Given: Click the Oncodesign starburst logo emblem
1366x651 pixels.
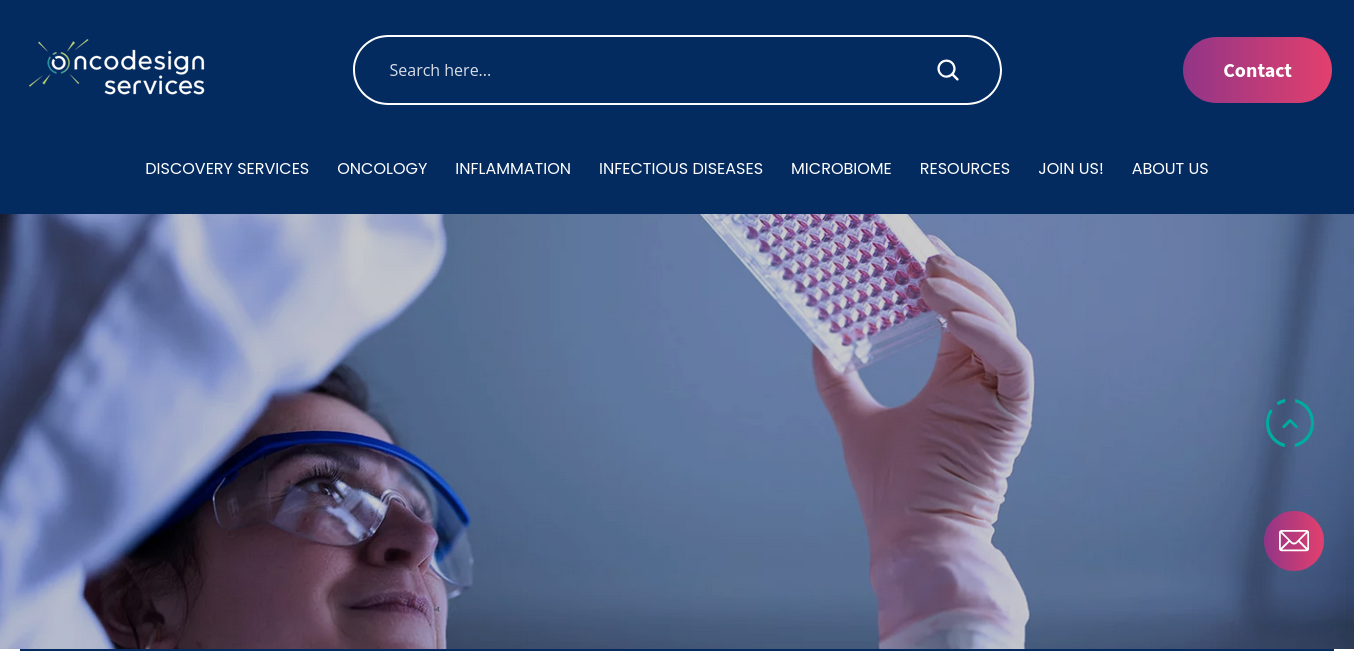Looking at the screenshot, I should coord(59,63).
